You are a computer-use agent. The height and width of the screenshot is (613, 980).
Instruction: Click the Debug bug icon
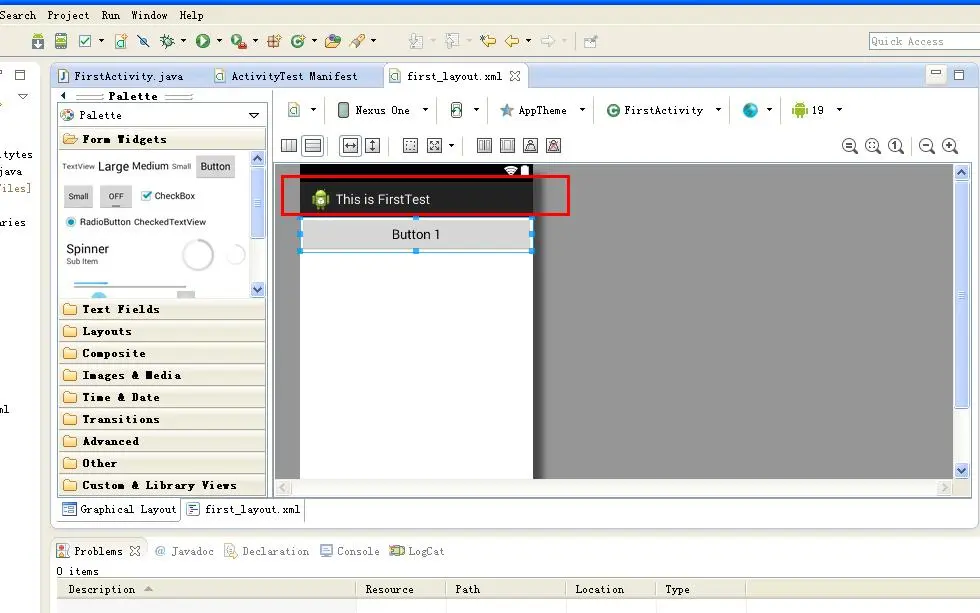[167, 41]
